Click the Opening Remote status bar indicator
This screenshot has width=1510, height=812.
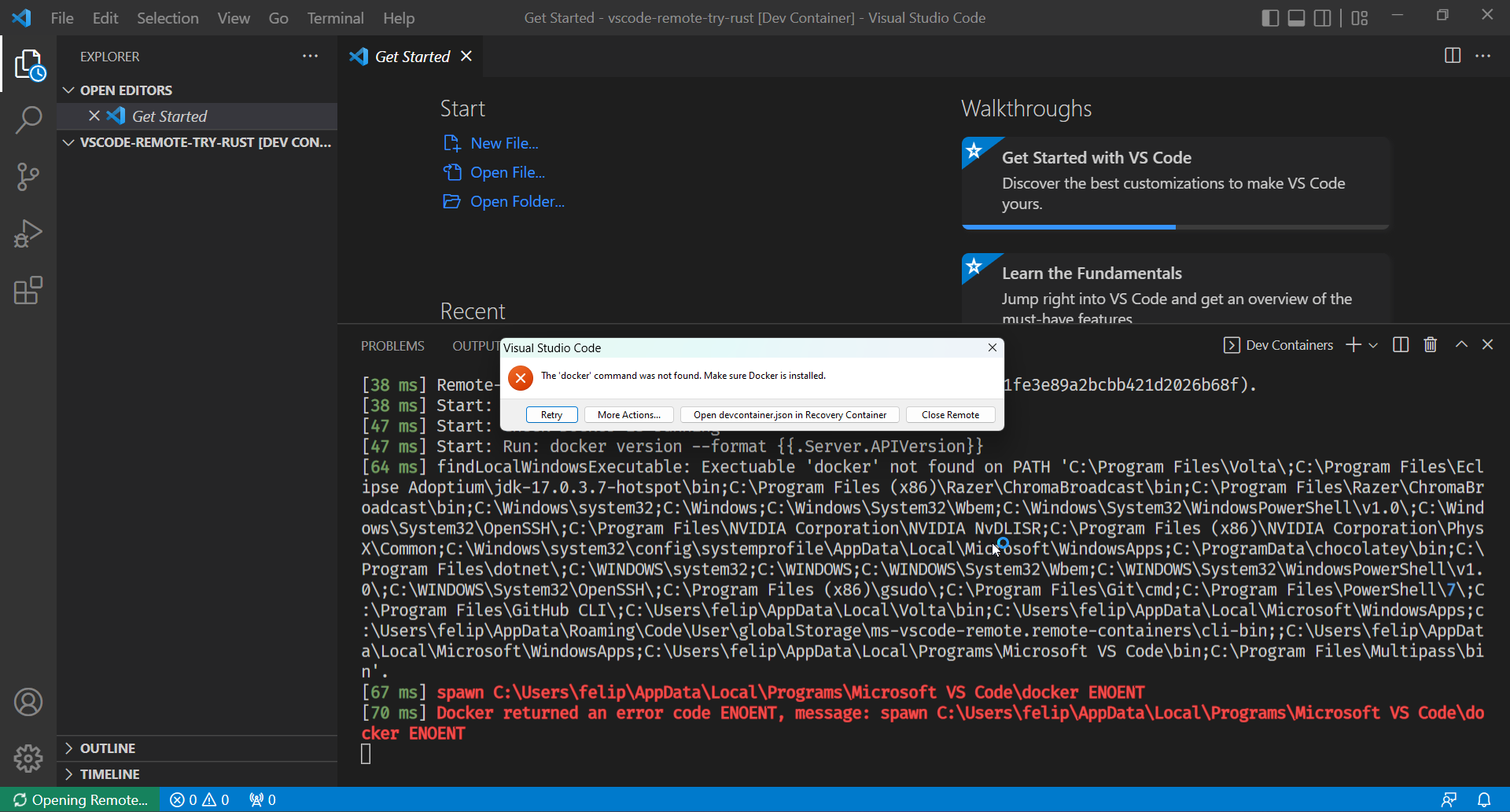click(x=80, y=799)
